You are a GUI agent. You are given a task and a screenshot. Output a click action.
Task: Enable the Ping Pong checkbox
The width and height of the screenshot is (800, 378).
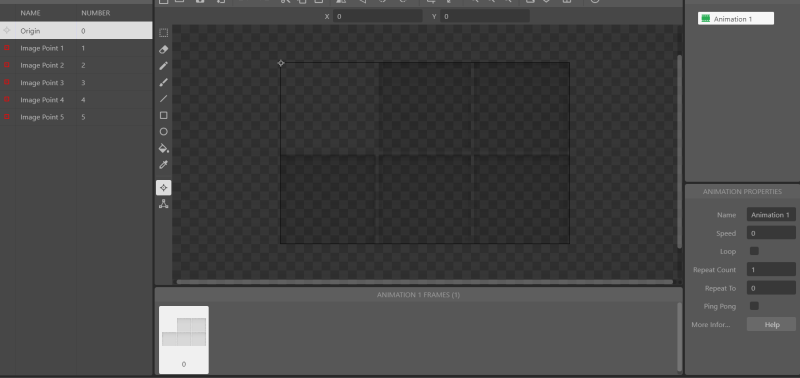tap(754, 306)
